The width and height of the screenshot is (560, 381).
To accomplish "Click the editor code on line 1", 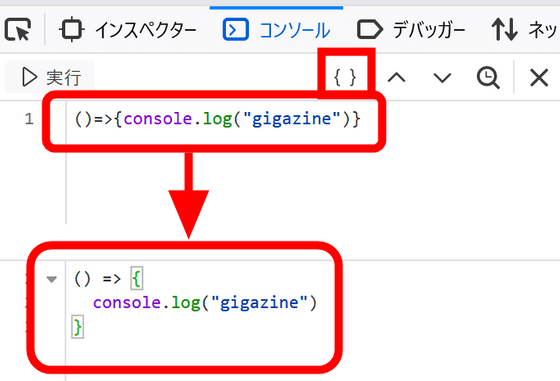I will [x=218, y=119].
